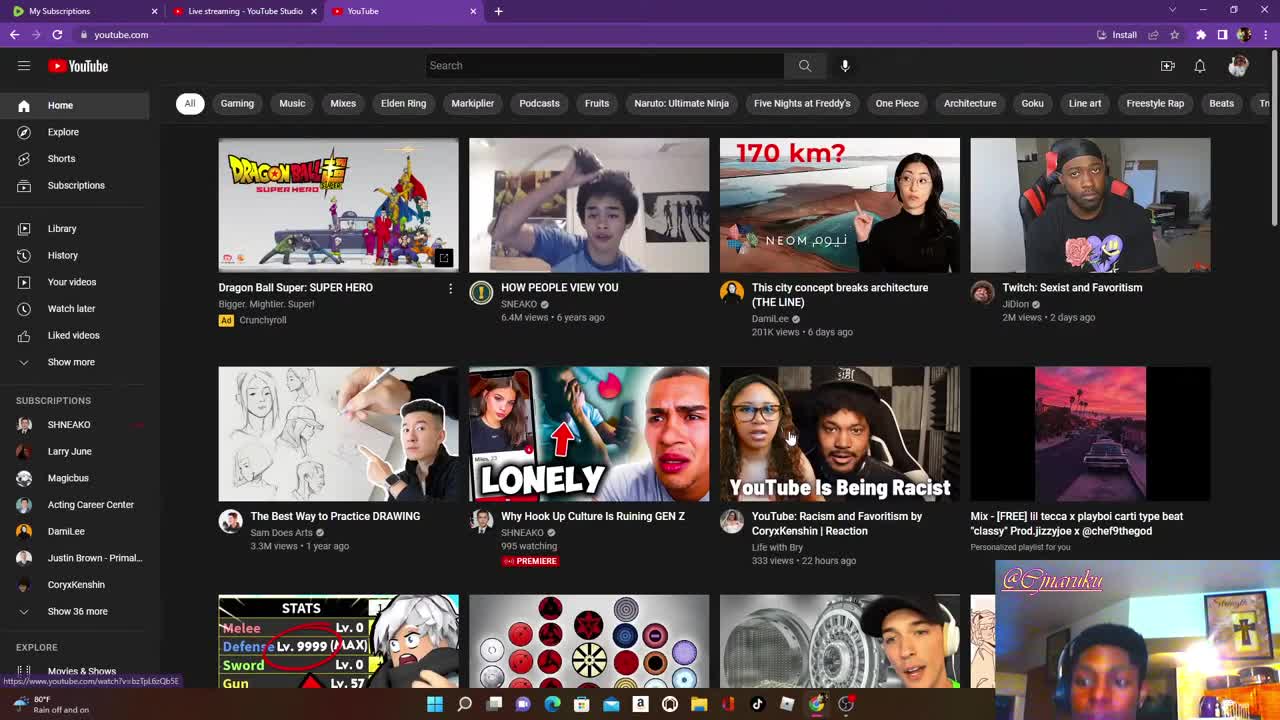Open CoryxKenshin subscription in sidebar

pos(75,585)
